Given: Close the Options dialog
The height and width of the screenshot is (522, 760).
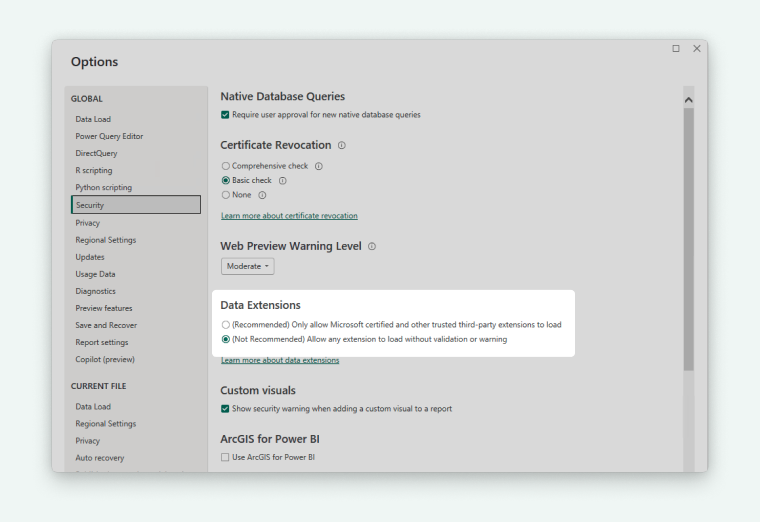Looking at the screenshot, I should tap(697, 48).
